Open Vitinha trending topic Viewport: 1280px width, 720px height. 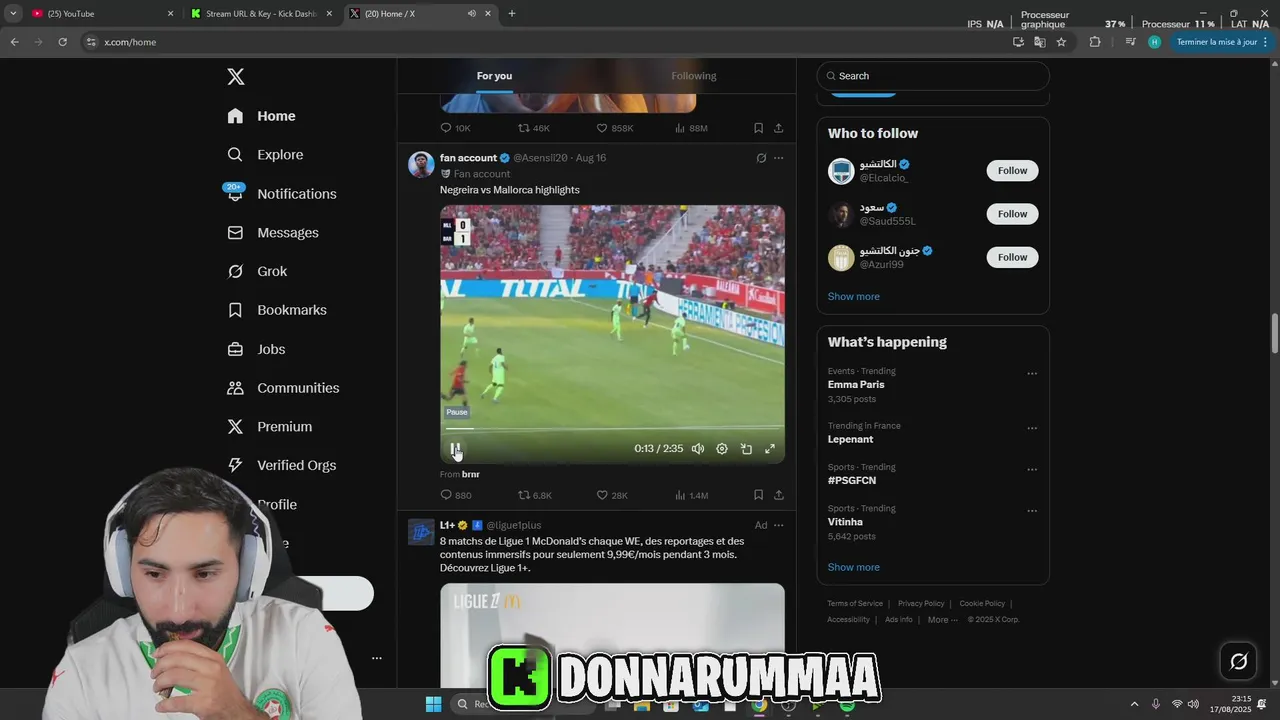click(x=845, y=522)
